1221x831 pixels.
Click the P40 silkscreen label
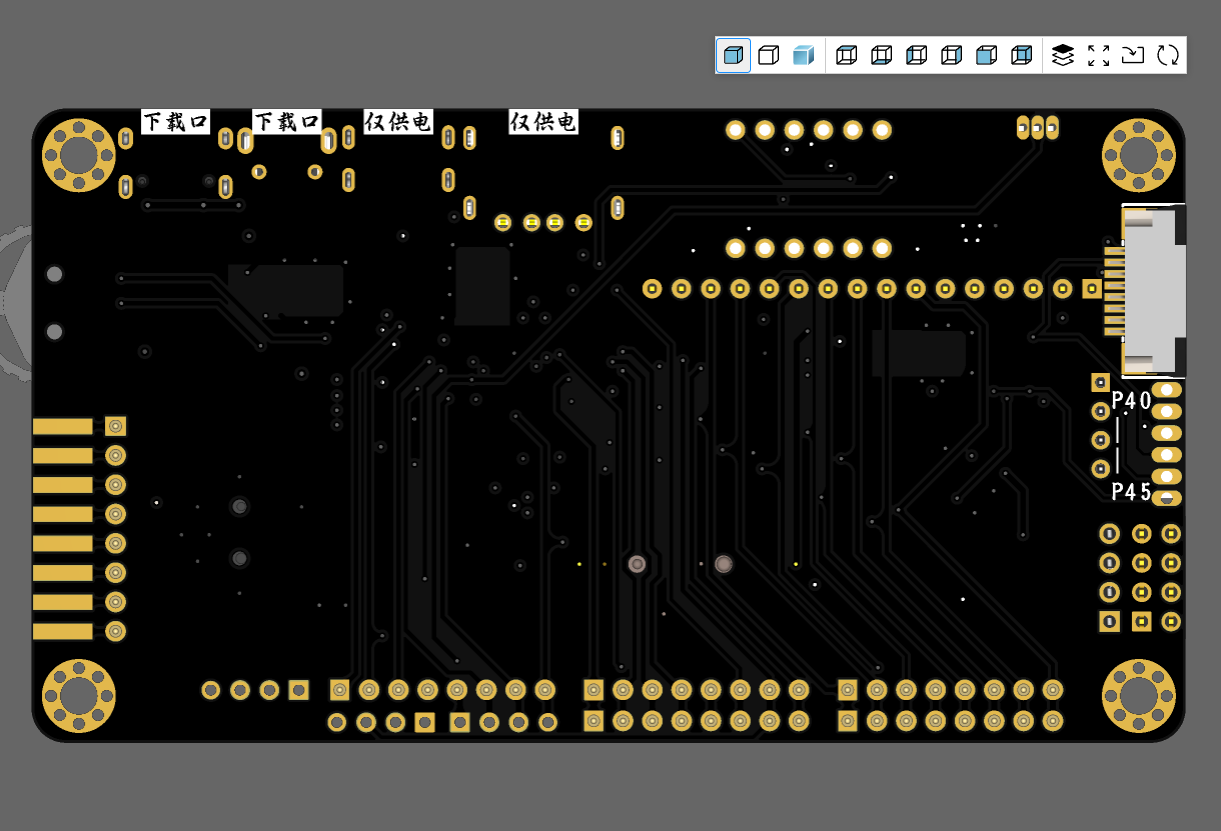coord(1131,401)
